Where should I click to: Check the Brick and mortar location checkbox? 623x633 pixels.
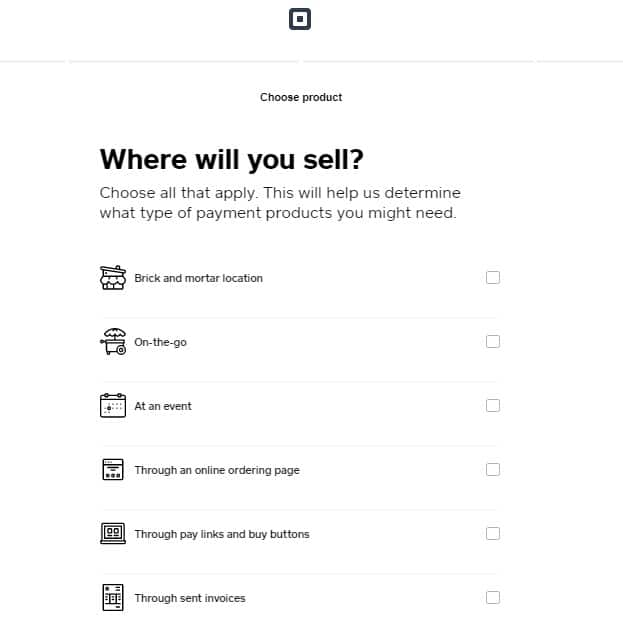(493, 277)
